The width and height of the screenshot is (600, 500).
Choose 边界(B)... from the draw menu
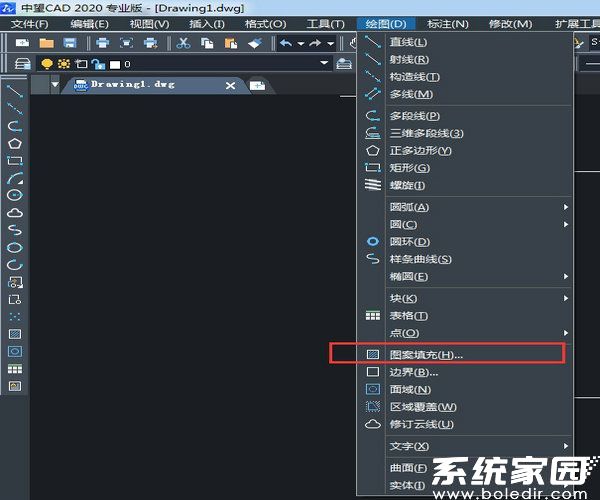465,372
